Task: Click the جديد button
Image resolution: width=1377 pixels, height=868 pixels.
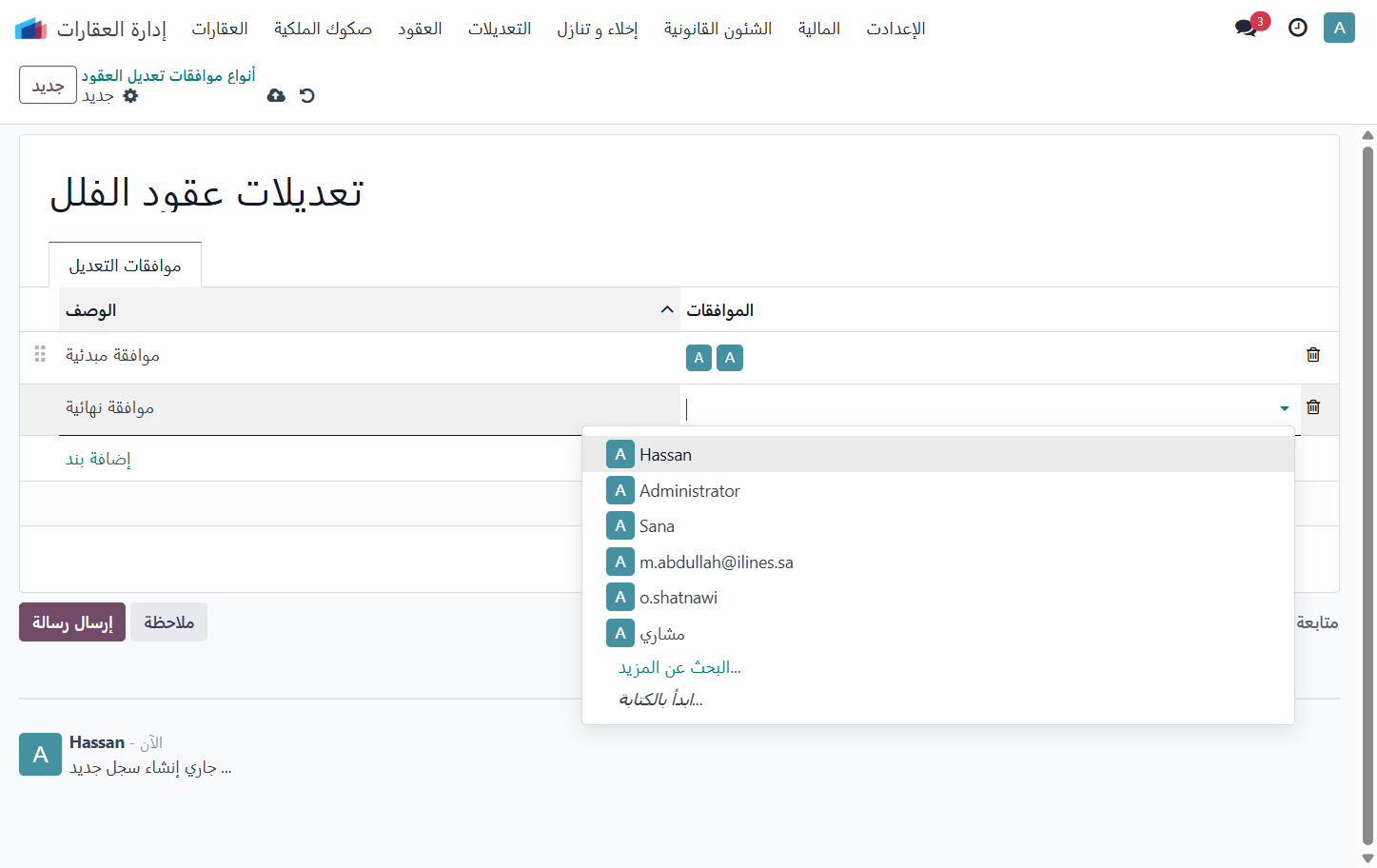Action: pyautogui.click(x=48, y=85)
